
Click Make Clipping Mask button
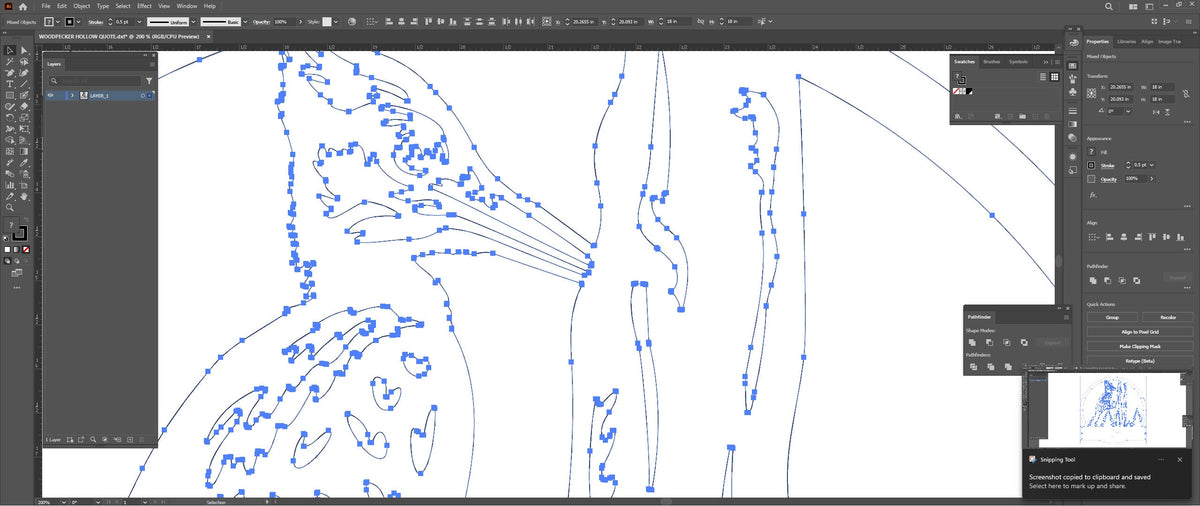click(1140, 346)
